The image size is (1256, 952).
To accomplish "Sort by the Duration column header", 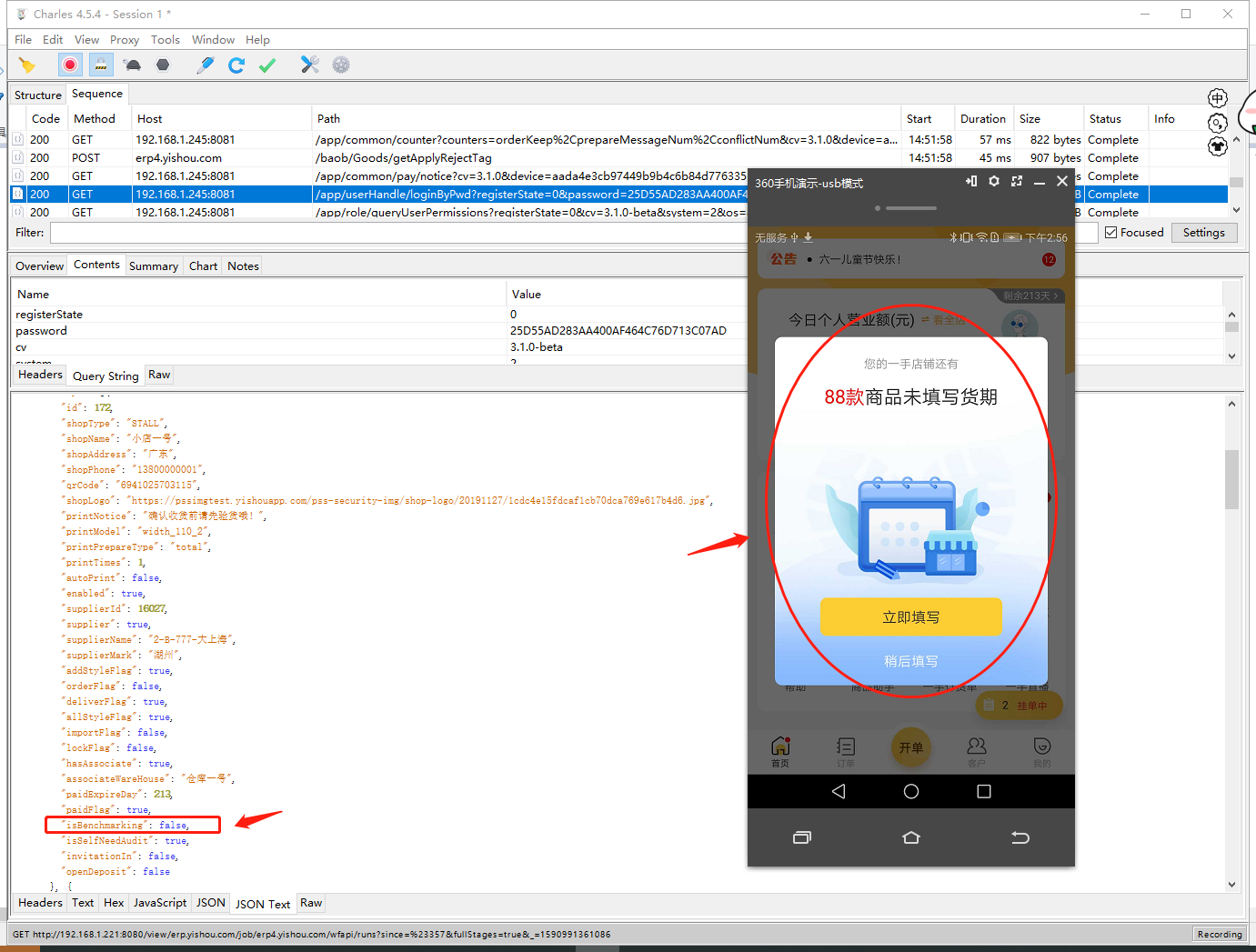I will [x=983, y=119].
